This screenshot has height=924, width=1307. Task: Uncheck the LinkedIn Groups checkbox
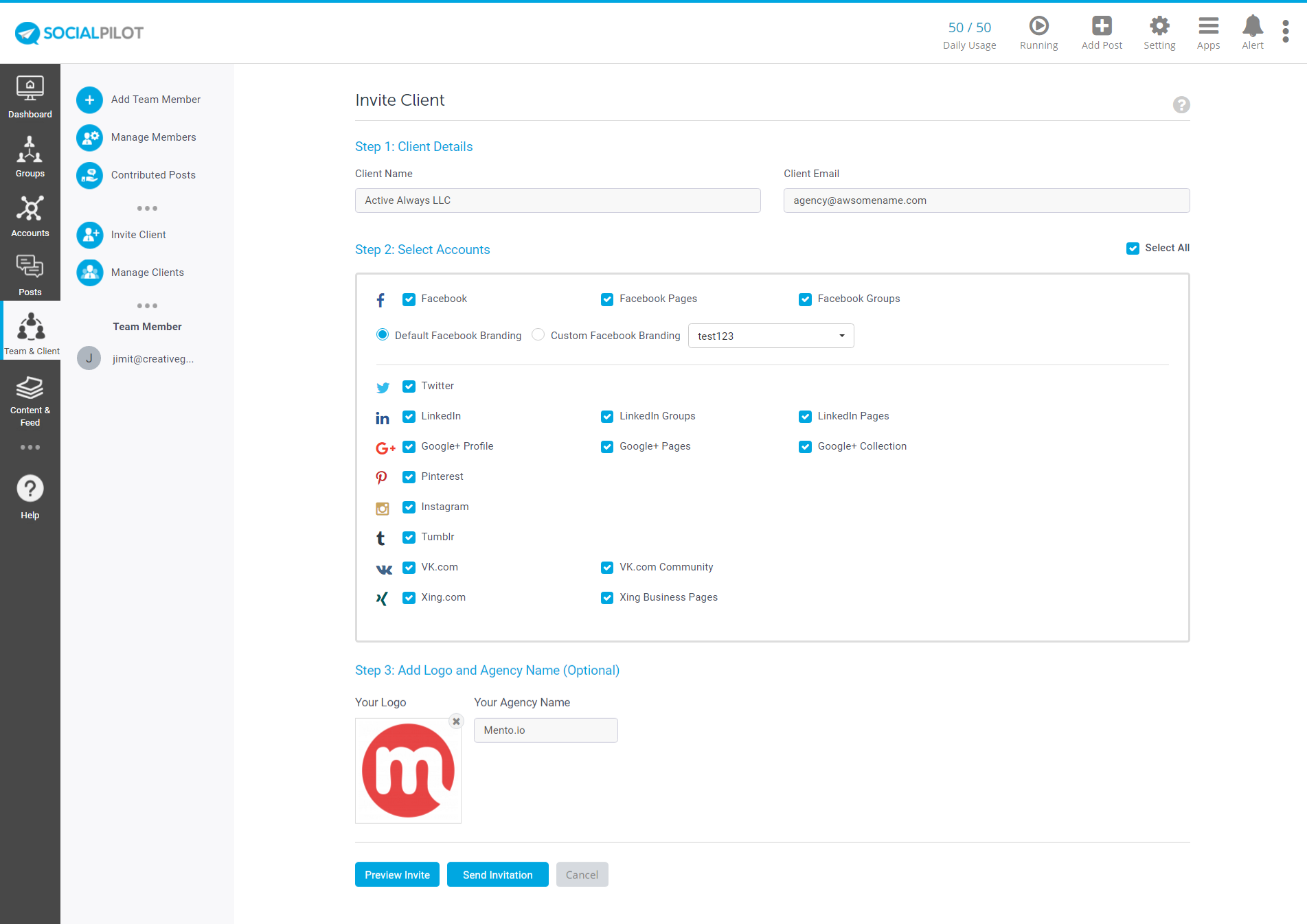click(x=607, y=417)
